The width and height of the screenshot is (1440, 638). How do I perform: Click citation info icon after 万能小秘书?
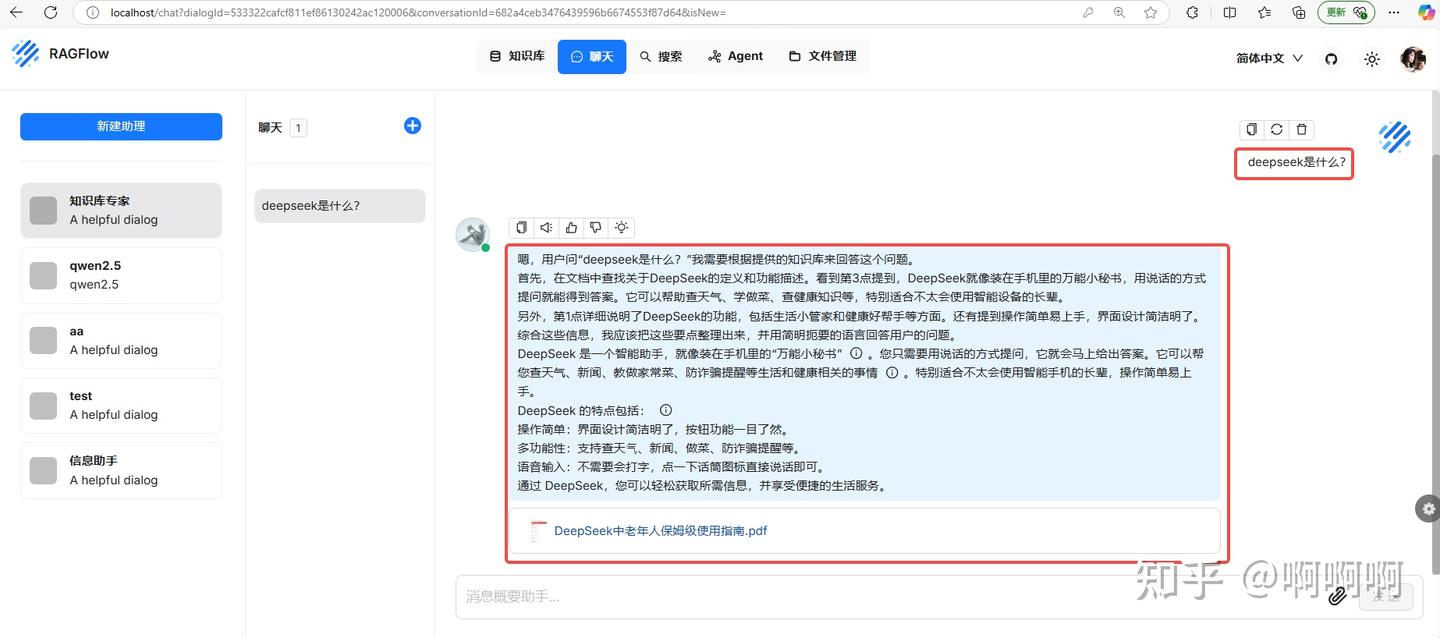[x=856, y=354]
